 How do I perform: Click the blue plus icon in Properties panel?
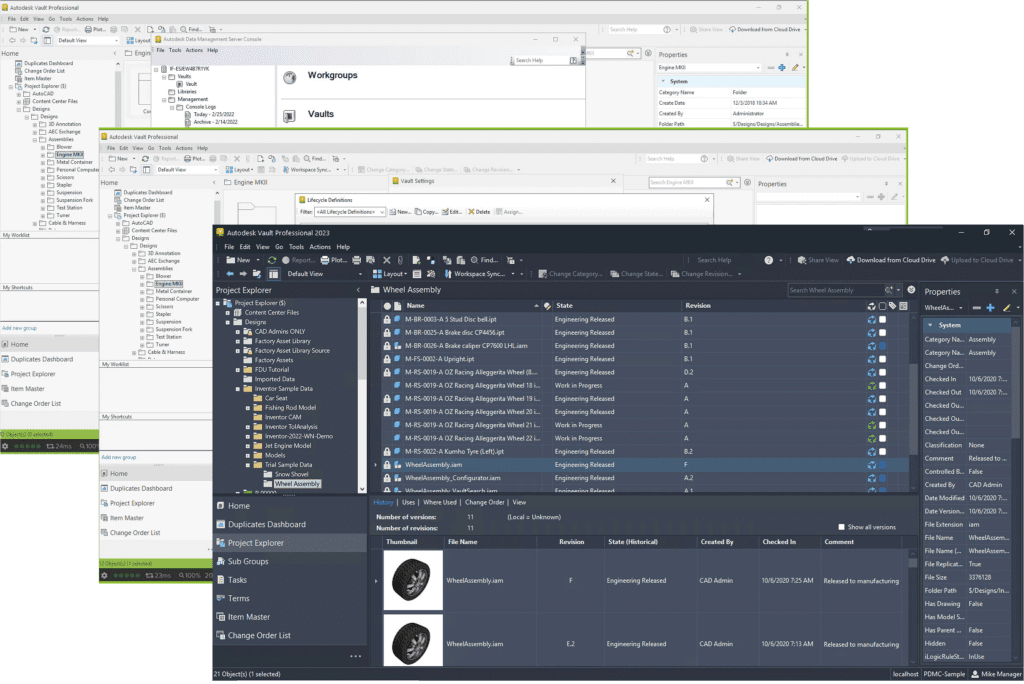point(990,308)
